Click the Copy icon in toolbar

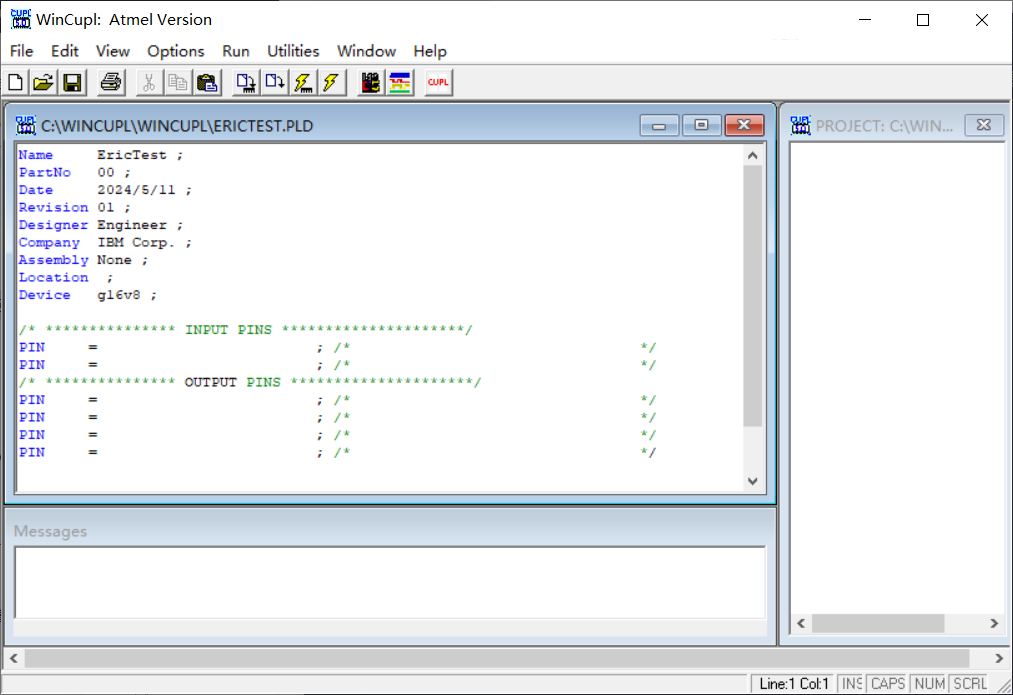point(178,83)
